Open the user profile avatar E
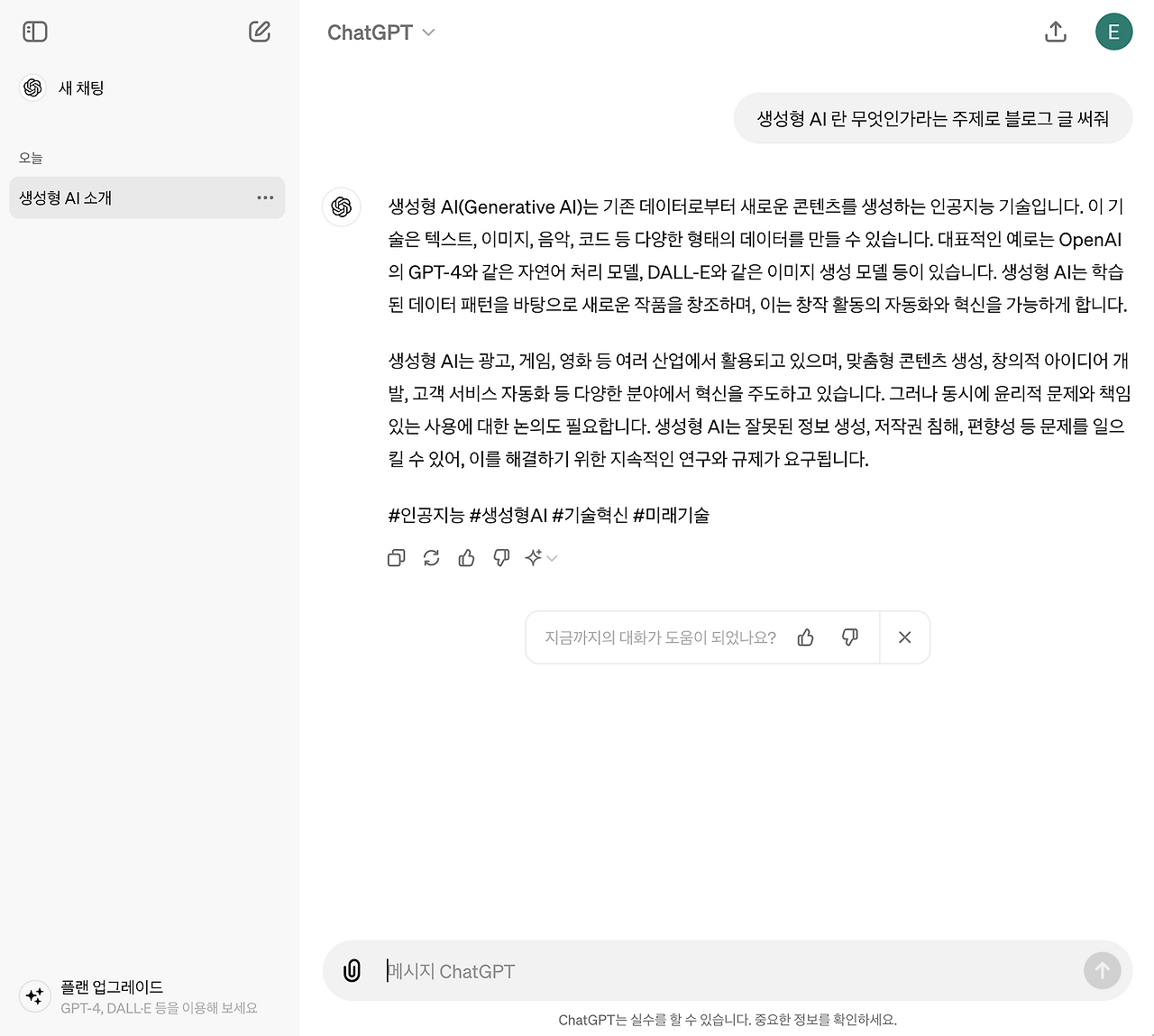Image resolution: width=1154 pixels, height=1036 pixels. (1113, 32)
